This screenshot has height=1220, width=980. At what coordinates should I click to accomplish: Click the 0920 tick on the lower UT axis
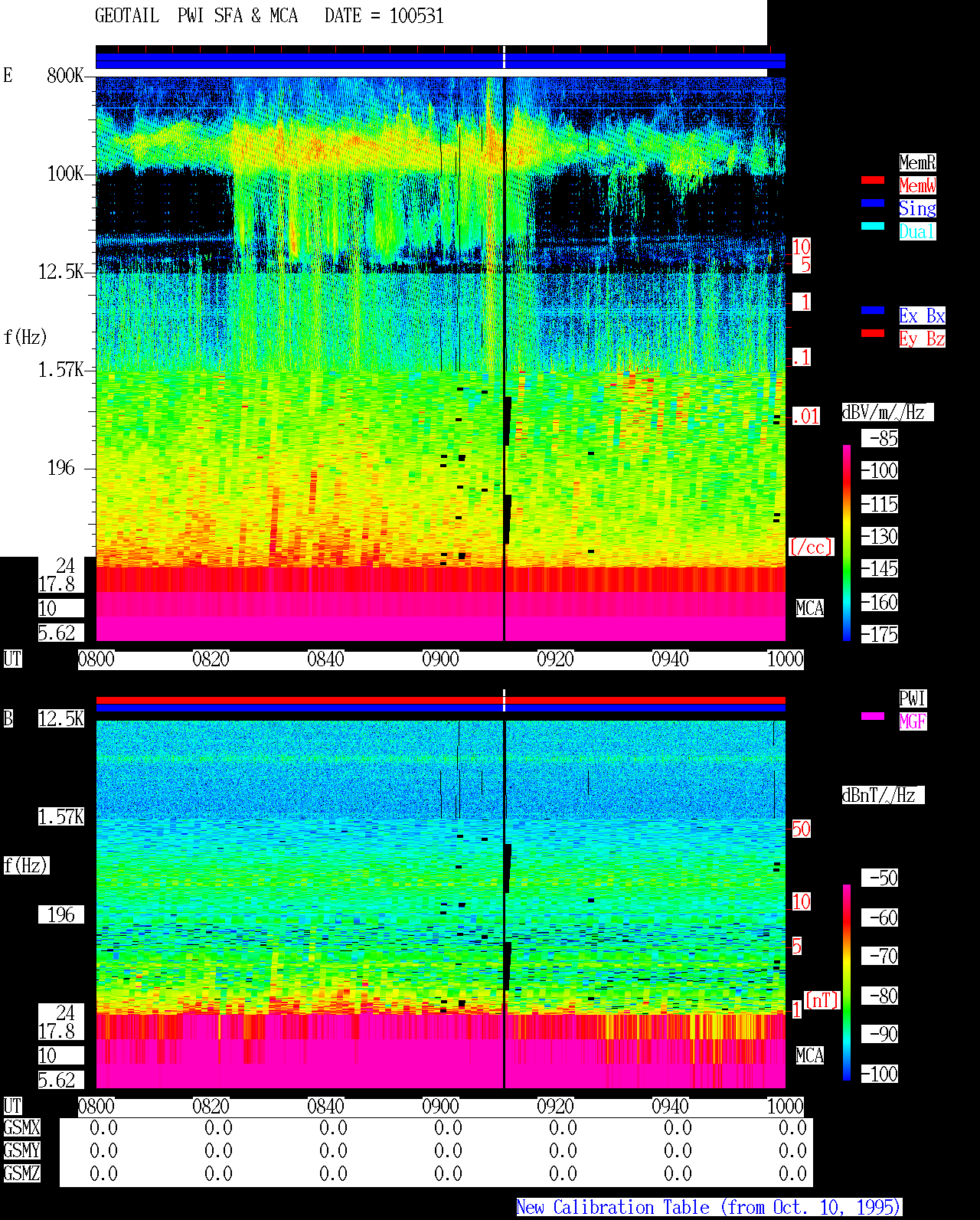(x=555, y=1106)
